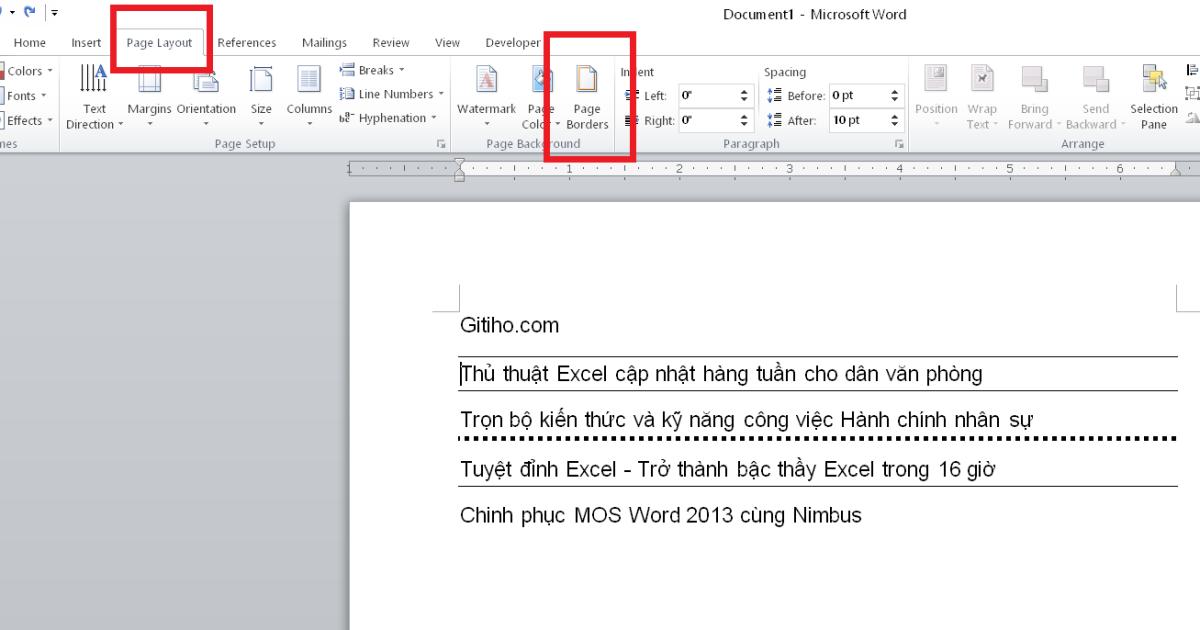The image size is (1200, 630).
Task: Open the Breaks menu
Action: tap(372, 70)
